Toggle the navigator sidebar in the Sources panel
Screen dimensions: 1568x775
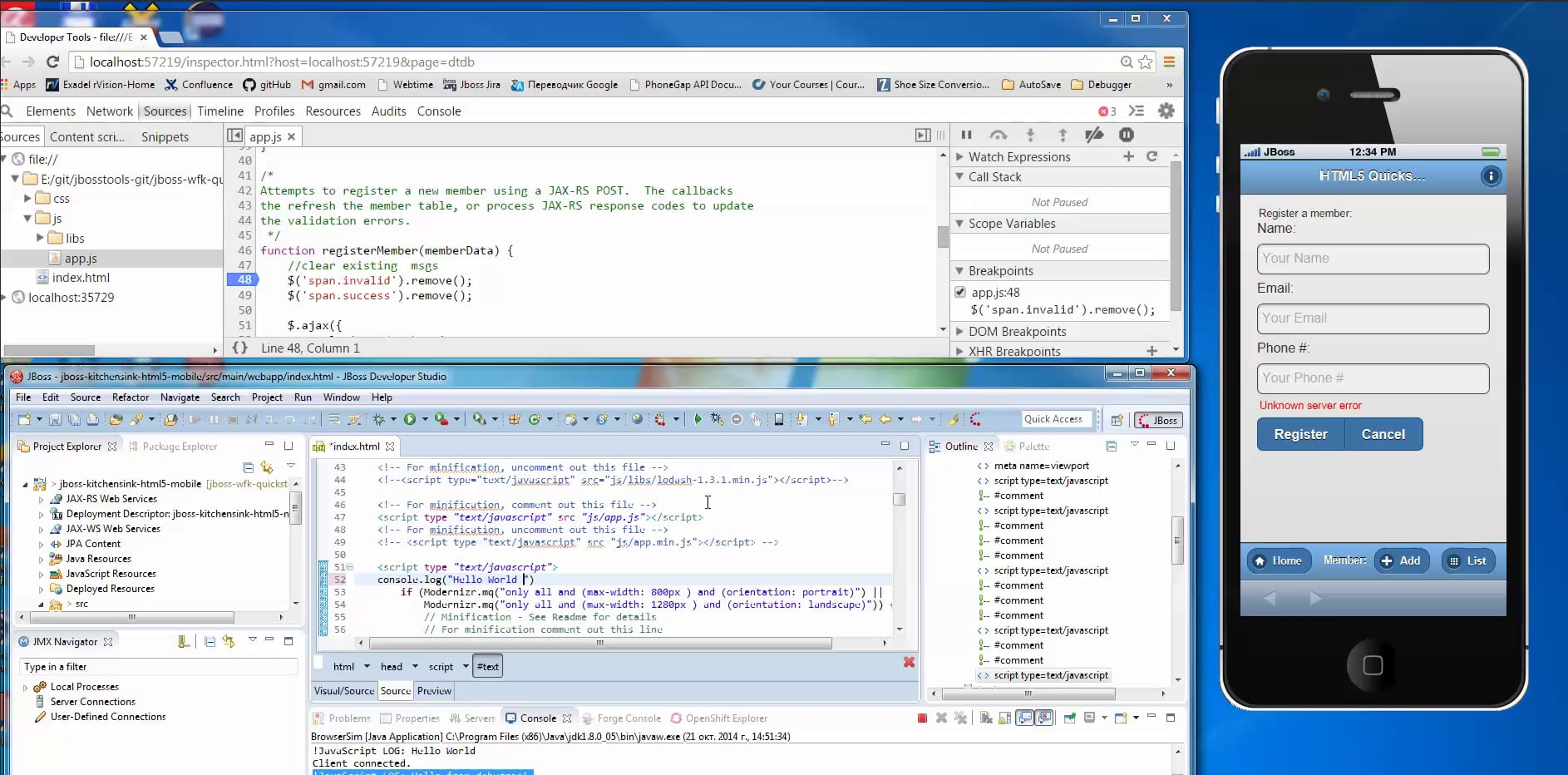235,136
